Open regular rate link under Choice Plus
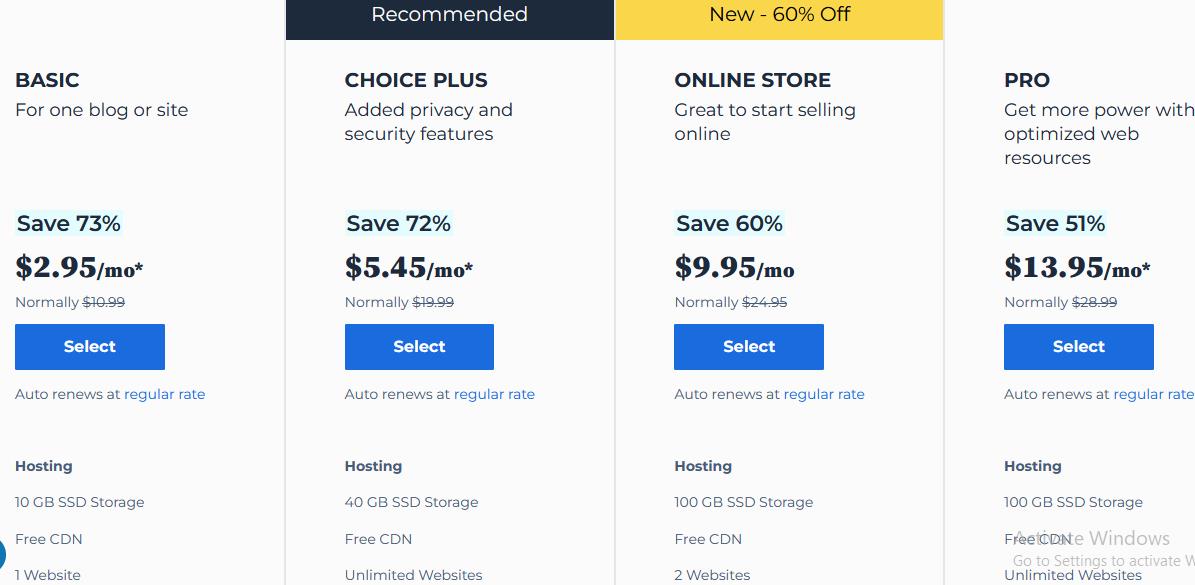Viewport: 1195px width, 585px height. [x=495, y=394]
